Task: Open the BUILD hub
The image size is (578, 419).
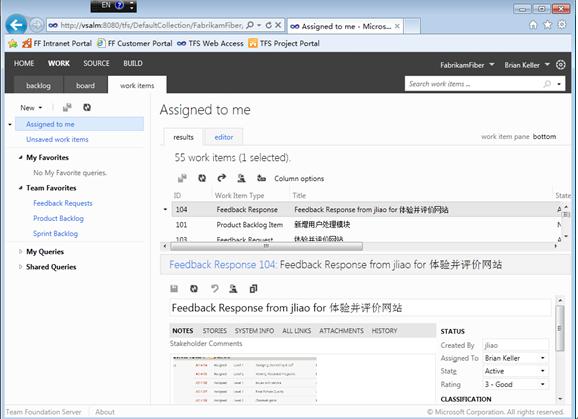Action: (133, 63)
